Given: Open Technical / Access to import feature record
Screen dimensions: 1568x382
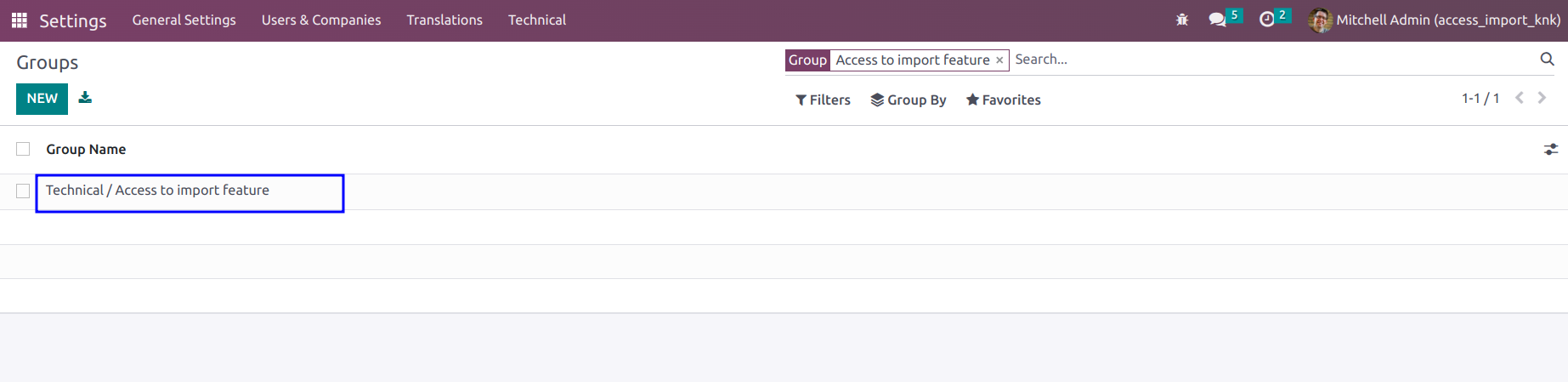Looking at the screenshot, I should pos(157,191).
